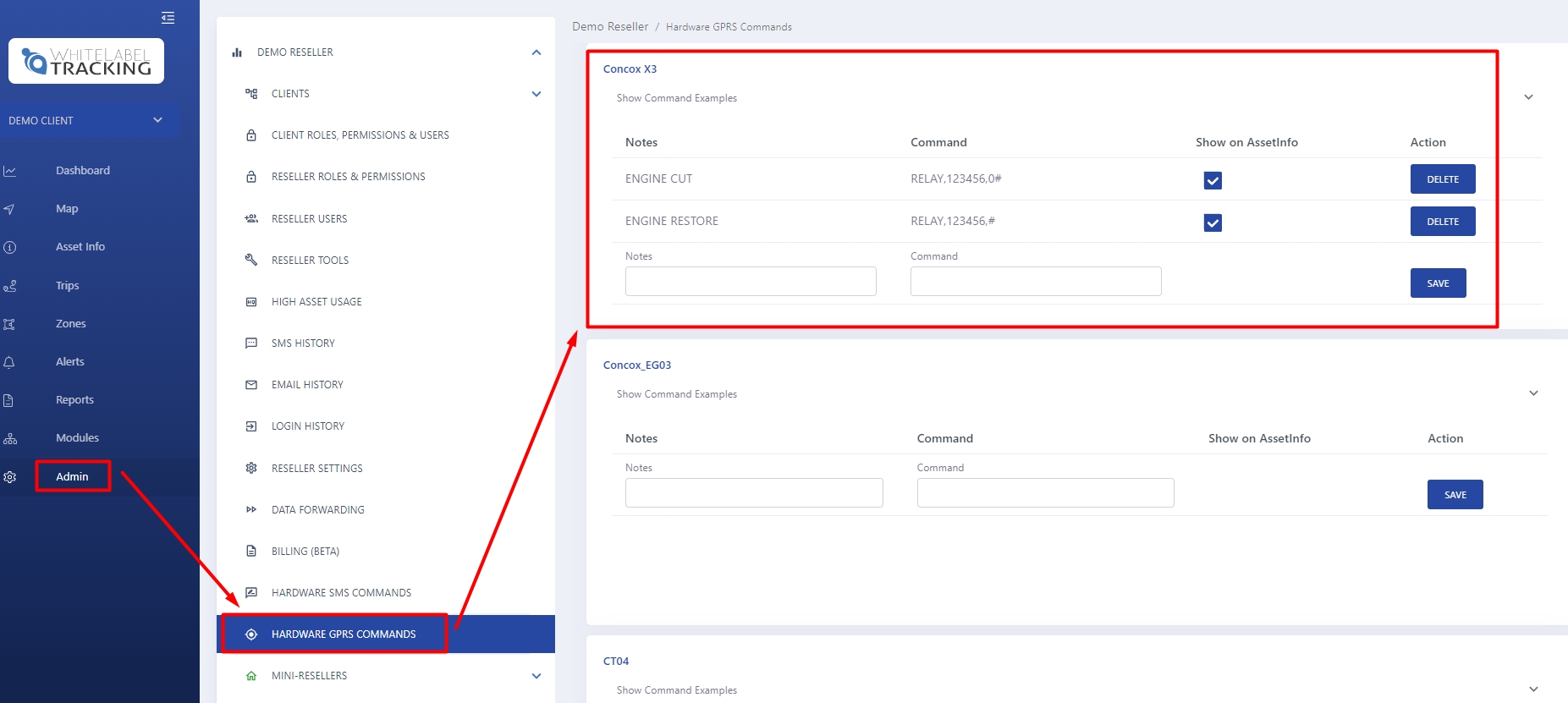The image size is (1568, 703).
Task: Click the Trips route icon
Action: (x=10, y=286)
